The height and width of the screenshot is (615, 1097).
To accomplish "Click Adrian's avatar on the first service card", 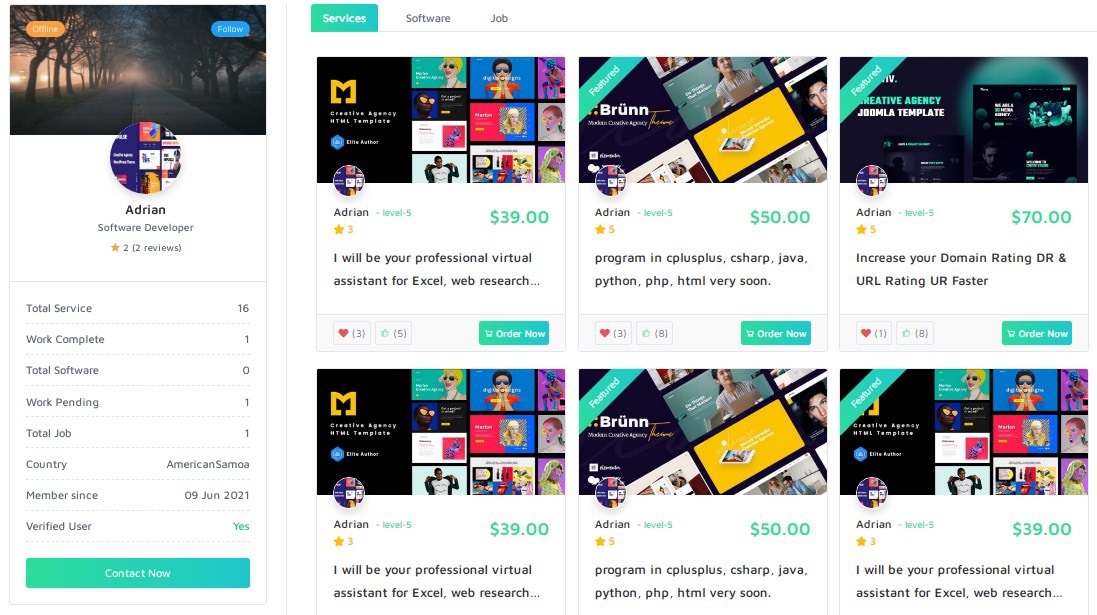I will pyautogui.click(x=349, y=181).
